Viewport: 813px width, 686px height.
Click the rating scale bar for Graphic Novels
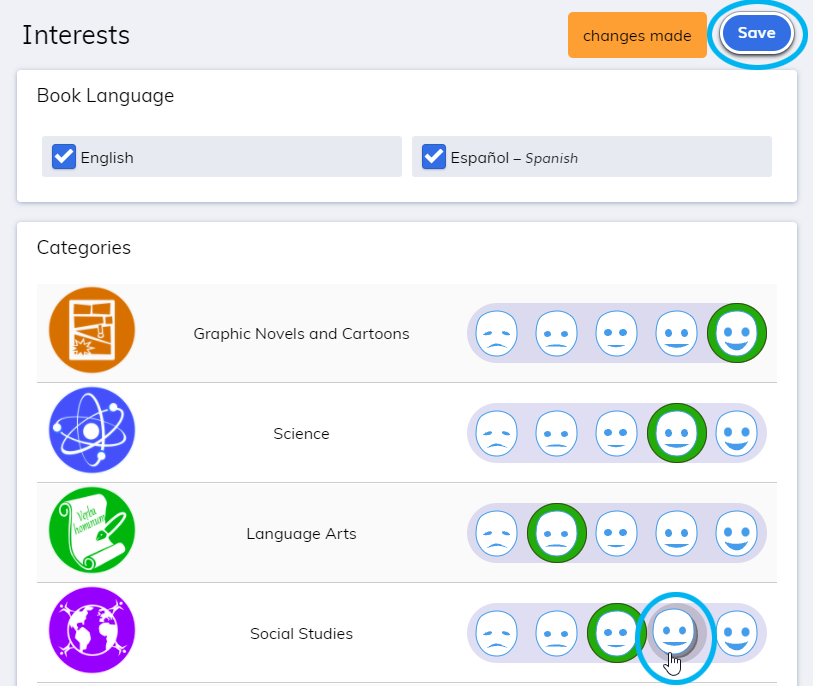616,333
